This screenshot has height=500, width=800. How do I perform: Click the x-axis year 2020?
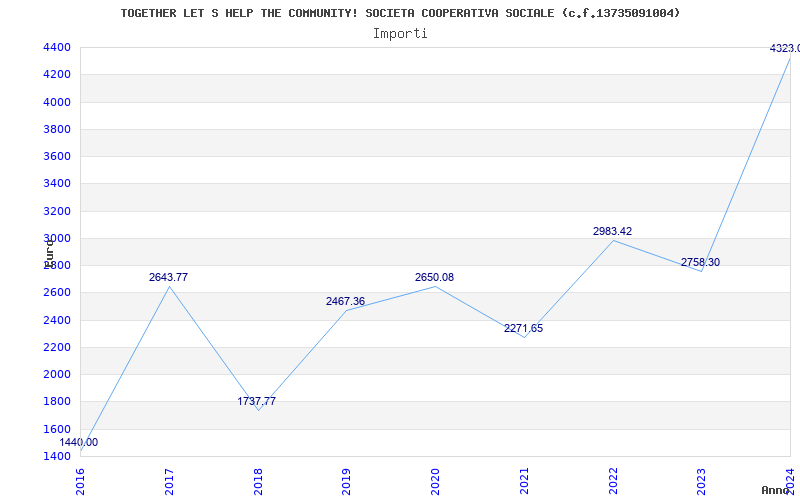435,480
